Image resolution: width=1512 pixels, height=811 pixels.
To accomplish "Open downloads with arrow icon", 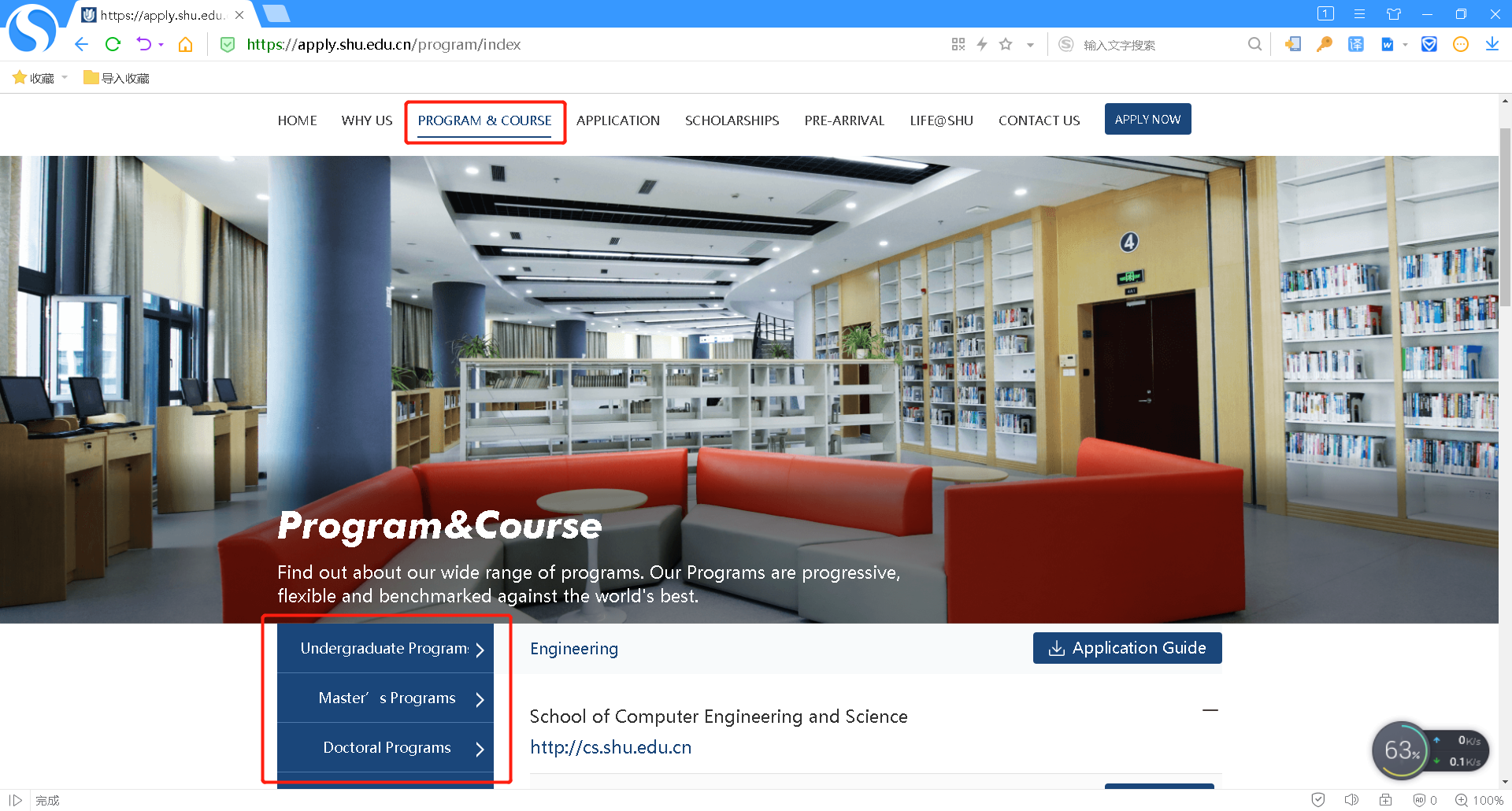I will 1492,45.
